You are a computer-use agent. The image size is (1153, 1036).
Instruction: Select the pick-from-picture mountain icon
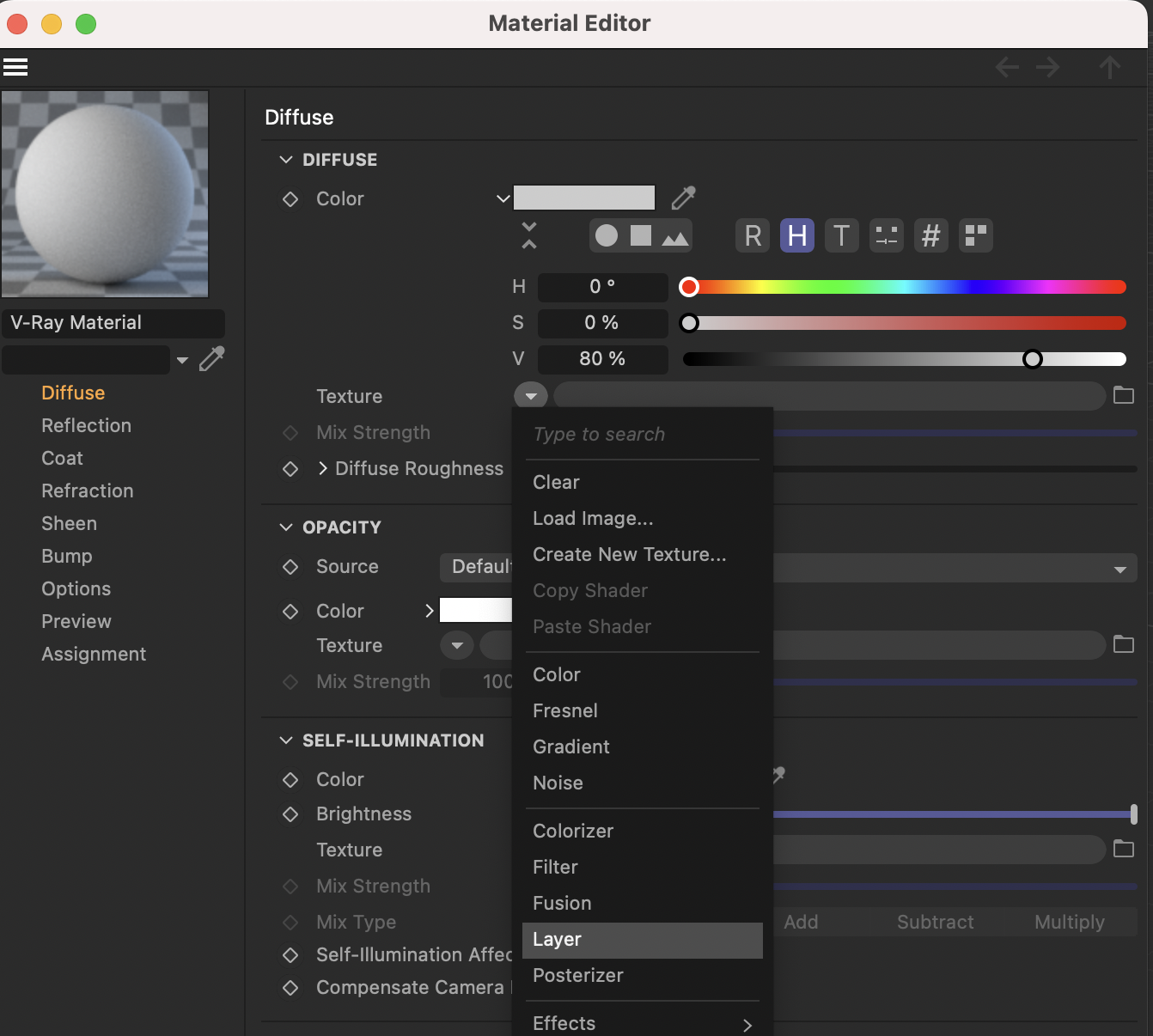[x=675, y=237]
